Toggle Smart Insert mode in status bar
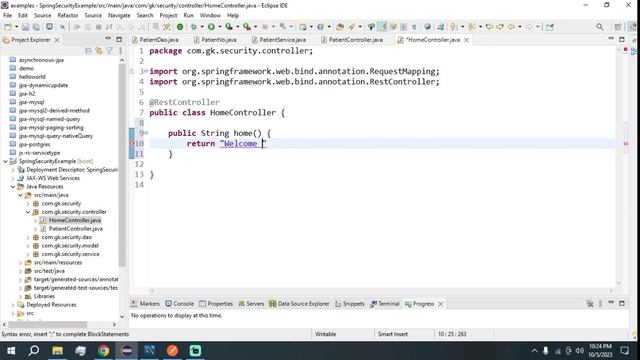Viewport: 640px width, 360px height. coord(393,334)
